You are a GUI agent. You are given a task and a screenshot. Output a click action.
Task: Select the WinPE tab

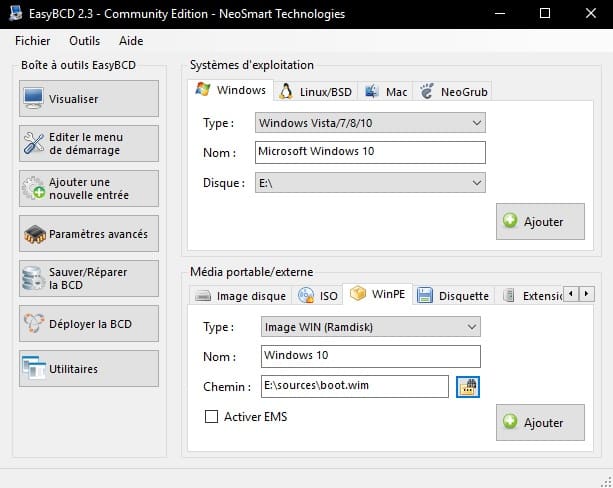click(x=378, y=294)
